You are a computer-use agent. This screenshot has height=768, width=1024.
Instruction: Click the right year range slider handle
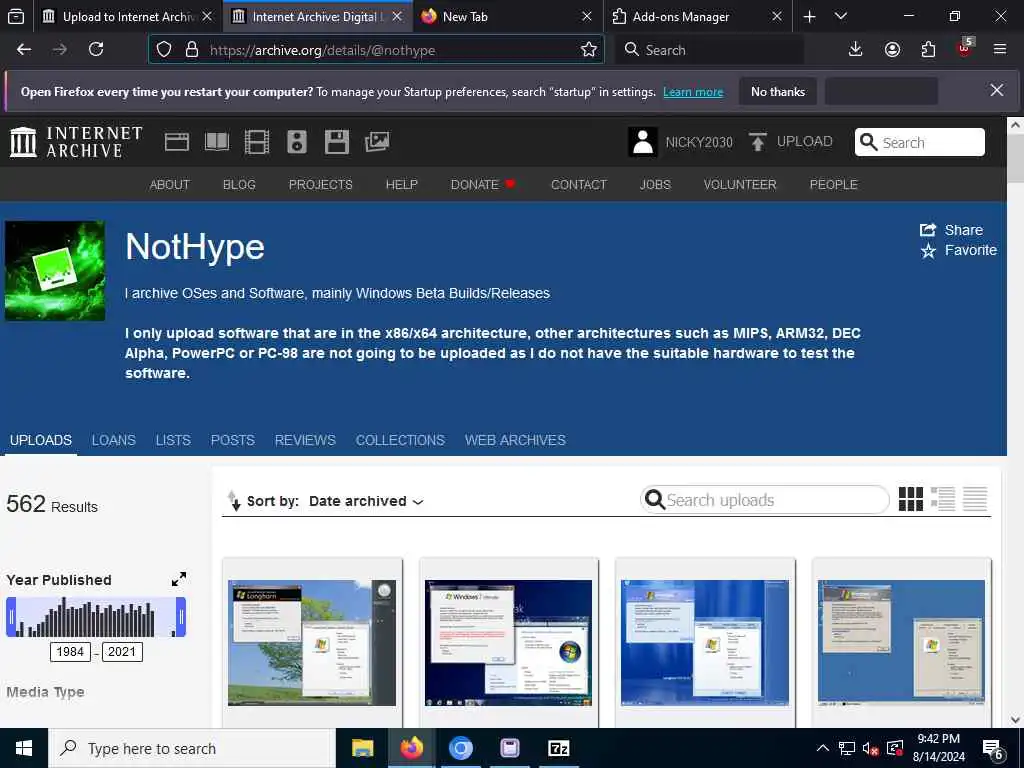181,616
